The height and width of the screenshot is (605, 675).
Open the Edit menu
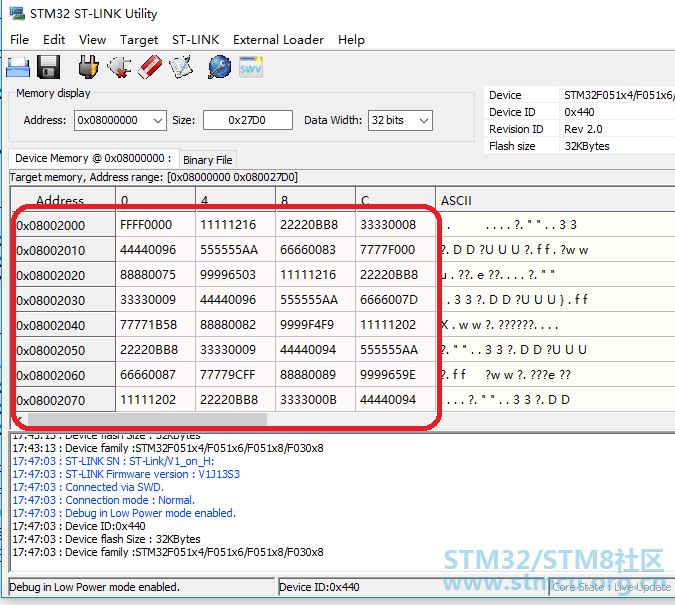point(54,40)
